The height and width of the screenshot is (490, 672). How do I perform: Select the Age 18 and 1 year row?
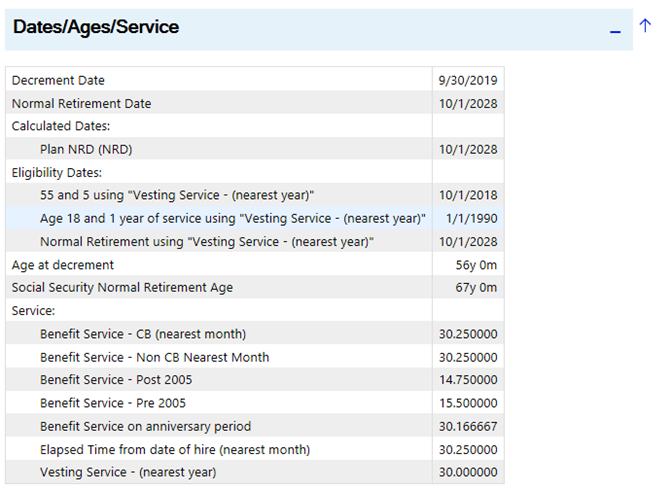255,218
